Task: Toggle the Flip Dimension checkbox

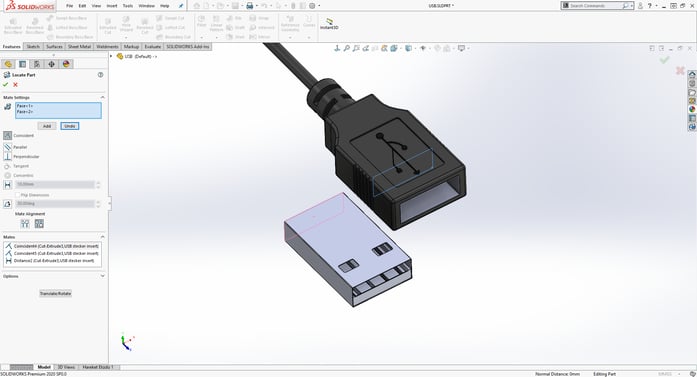Action: 18,195
